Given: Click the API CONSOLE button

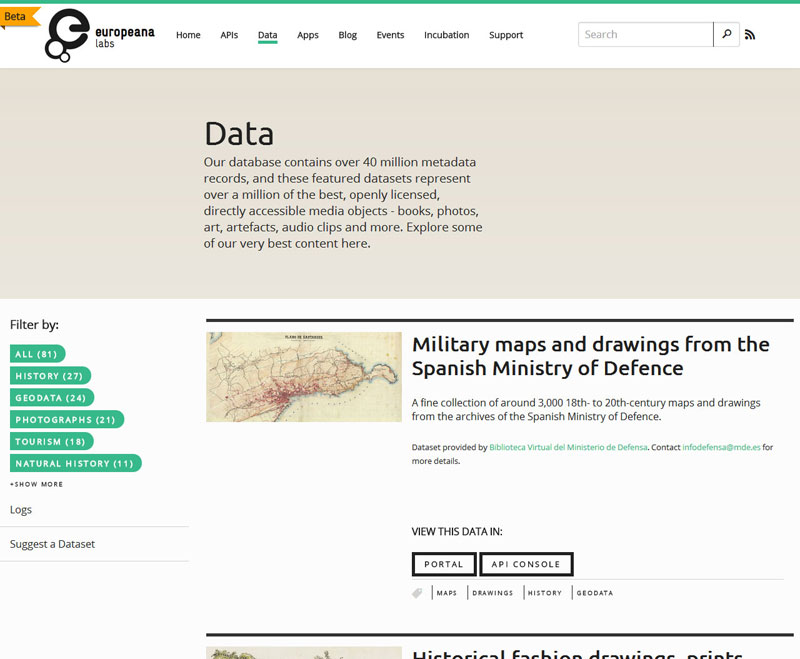Looking at the screenshot, I should [x=526, y=564].
